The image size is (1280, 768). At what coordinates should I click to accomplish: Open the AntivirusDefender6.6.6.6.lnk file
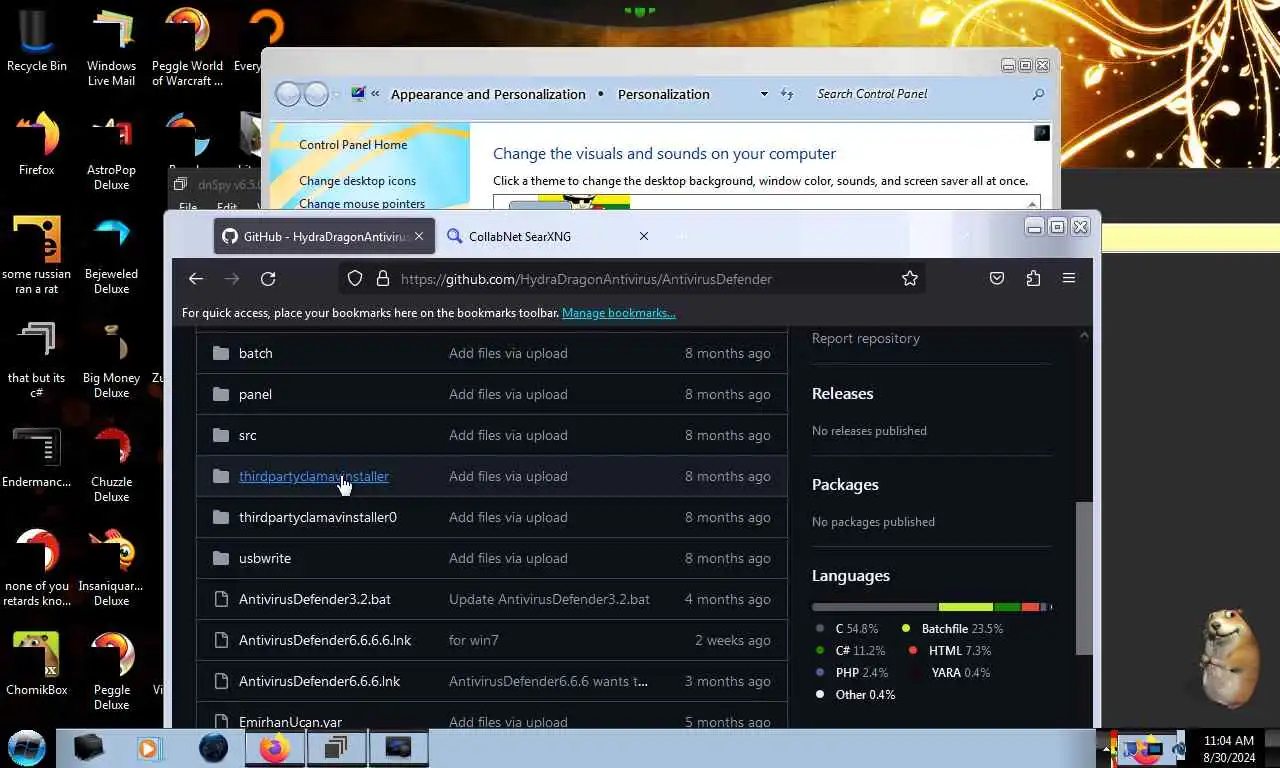coord(325,640)
